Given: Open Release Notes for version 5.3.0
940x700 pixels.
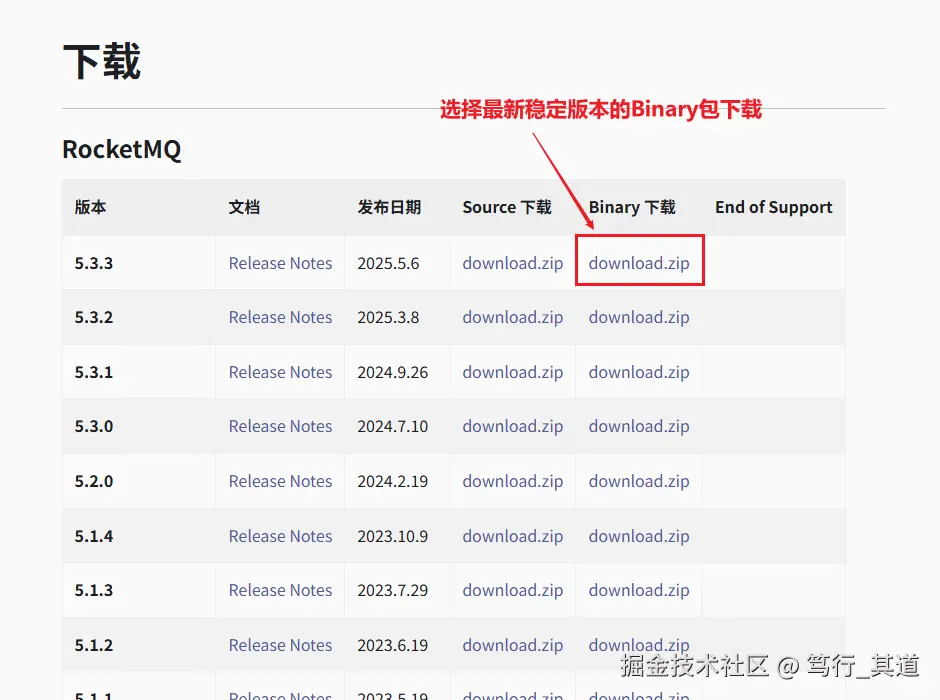Looking at the screenshot, I should coord(280,426).
